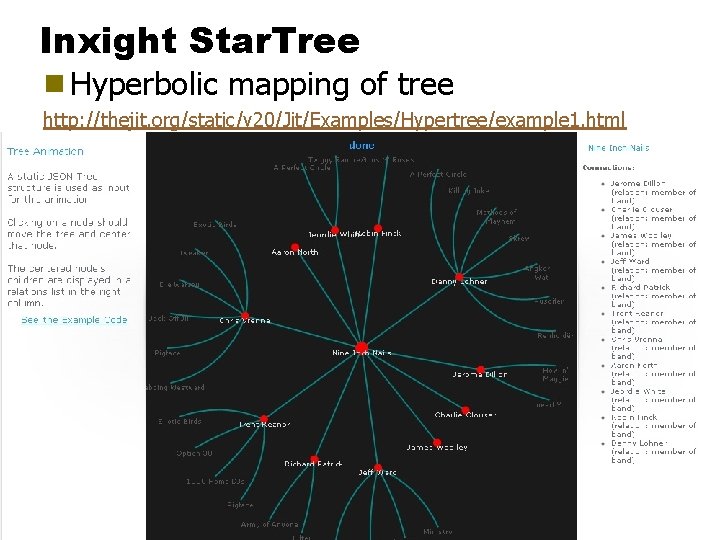Select 'Charlie Clouser' in the connections list

641,209
